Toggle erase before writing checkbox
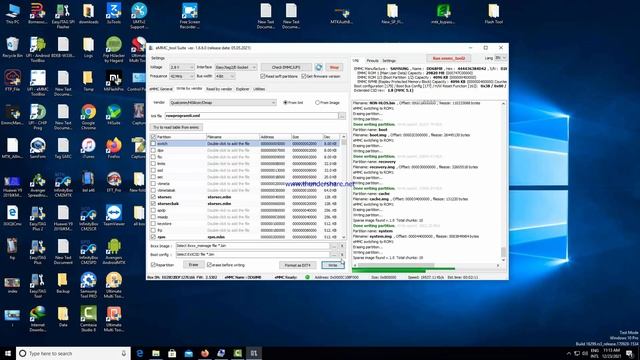 (209, 265)
